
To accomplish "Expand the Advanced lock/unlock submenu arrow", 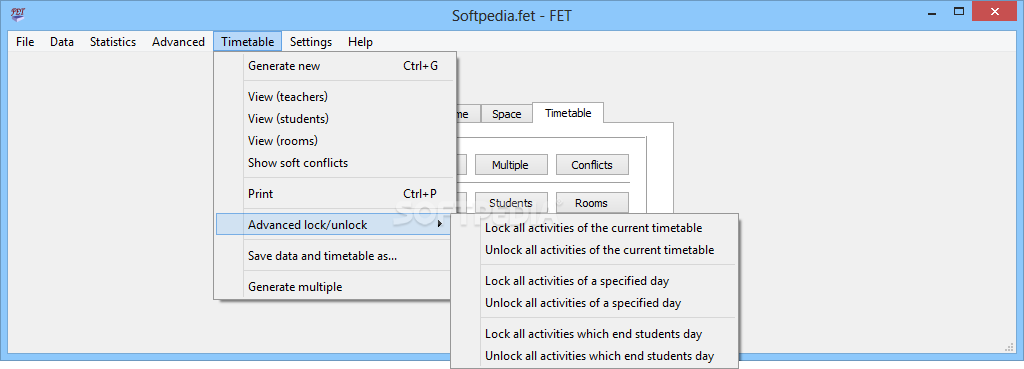I will tap(440, 225).
